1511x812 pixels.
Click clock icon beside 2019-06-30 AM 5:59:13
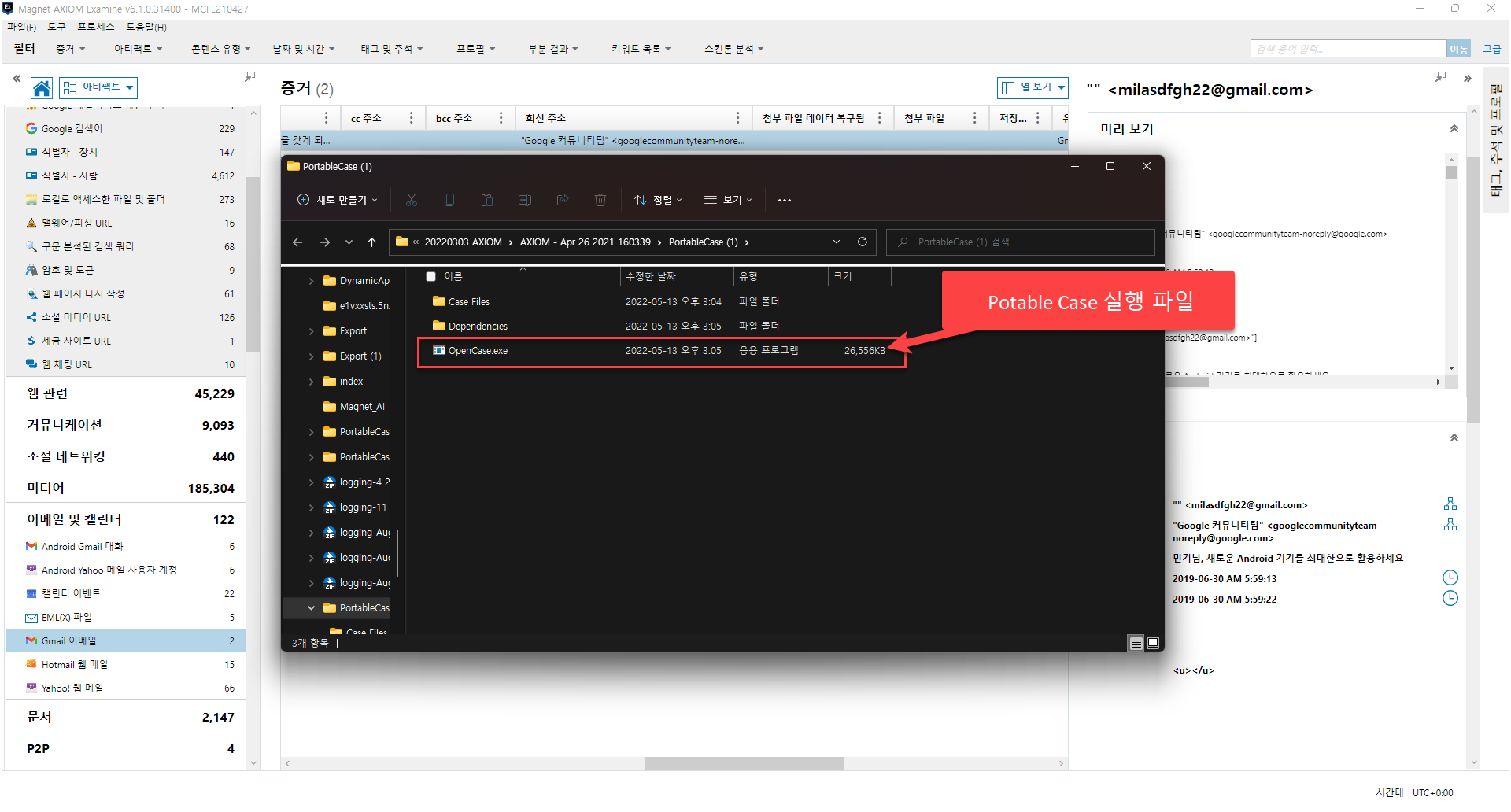pos(1450,578)
